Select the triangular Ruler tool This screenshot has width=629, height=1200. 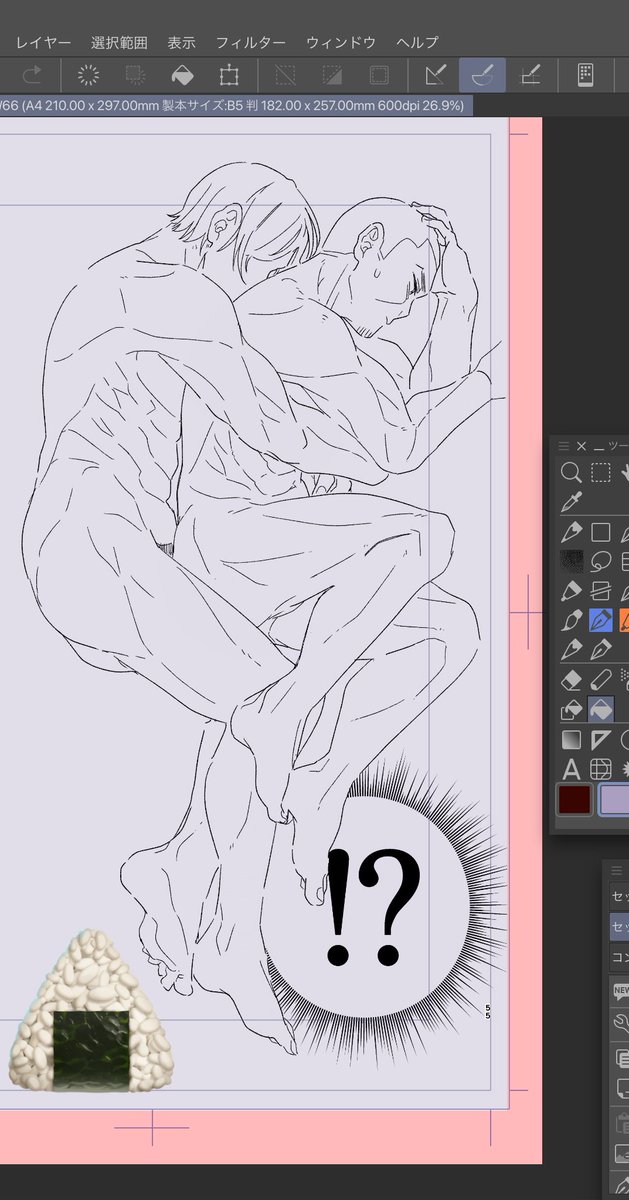pyautogui.click(x=601, y=741)
